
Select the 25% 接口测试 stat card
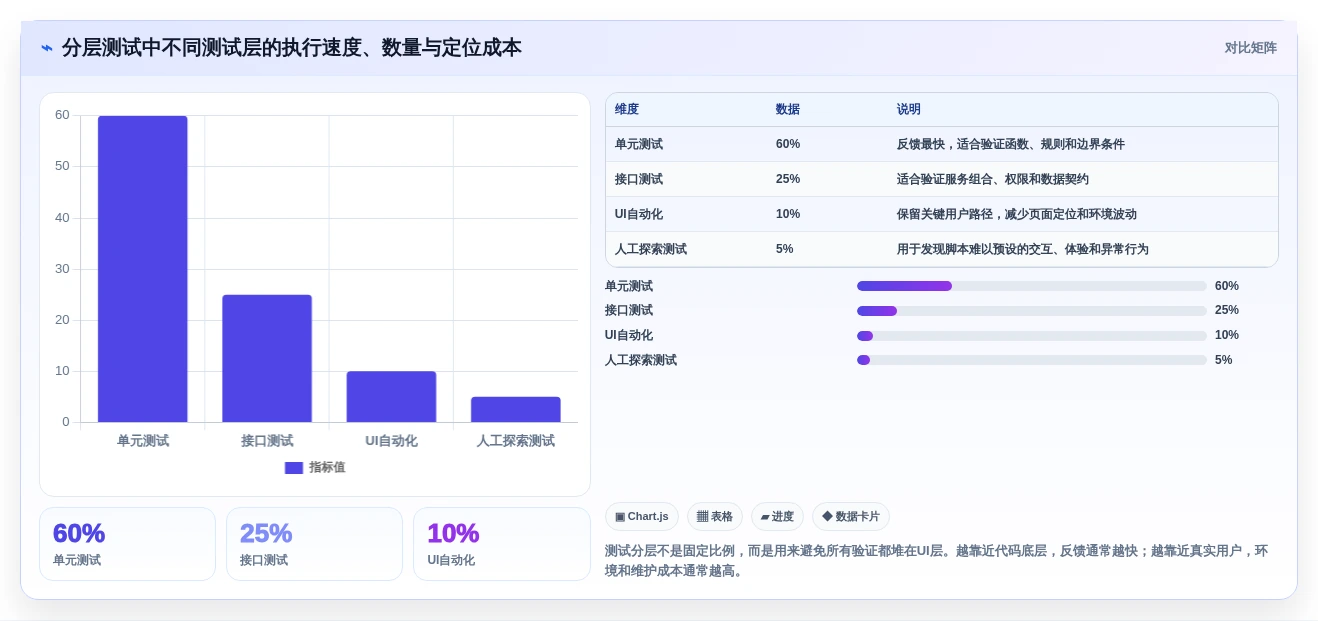(314, 544)
